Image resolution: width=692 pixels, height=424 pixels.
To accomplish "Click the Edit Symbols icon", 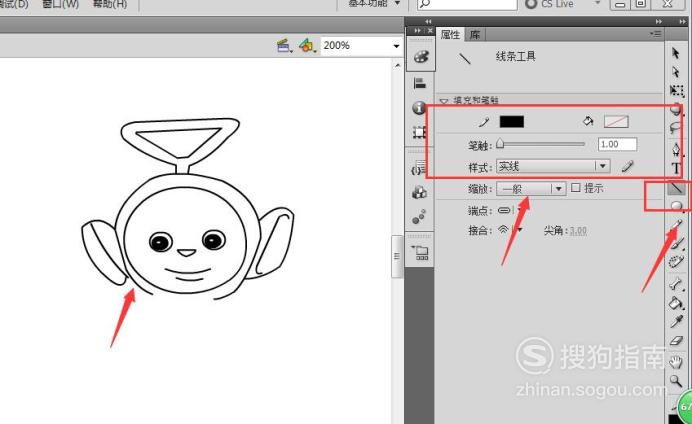I will coord(307,45).
